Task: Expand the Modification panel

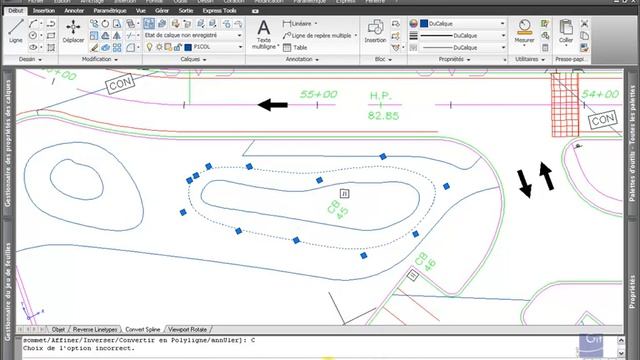Action: click(100, 59)
